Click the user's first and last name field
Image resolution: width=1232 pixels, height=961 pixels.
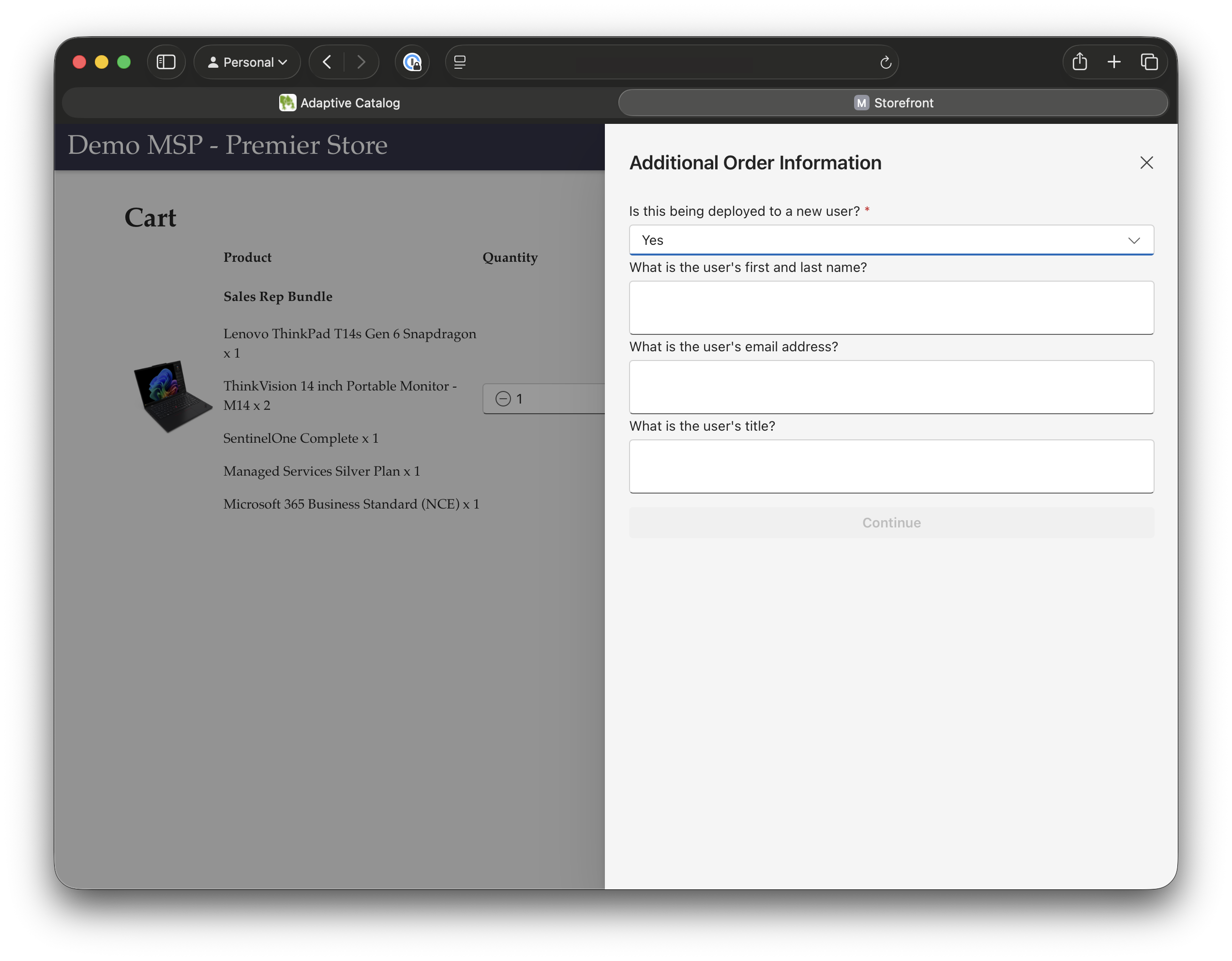(x=891, y=308)
